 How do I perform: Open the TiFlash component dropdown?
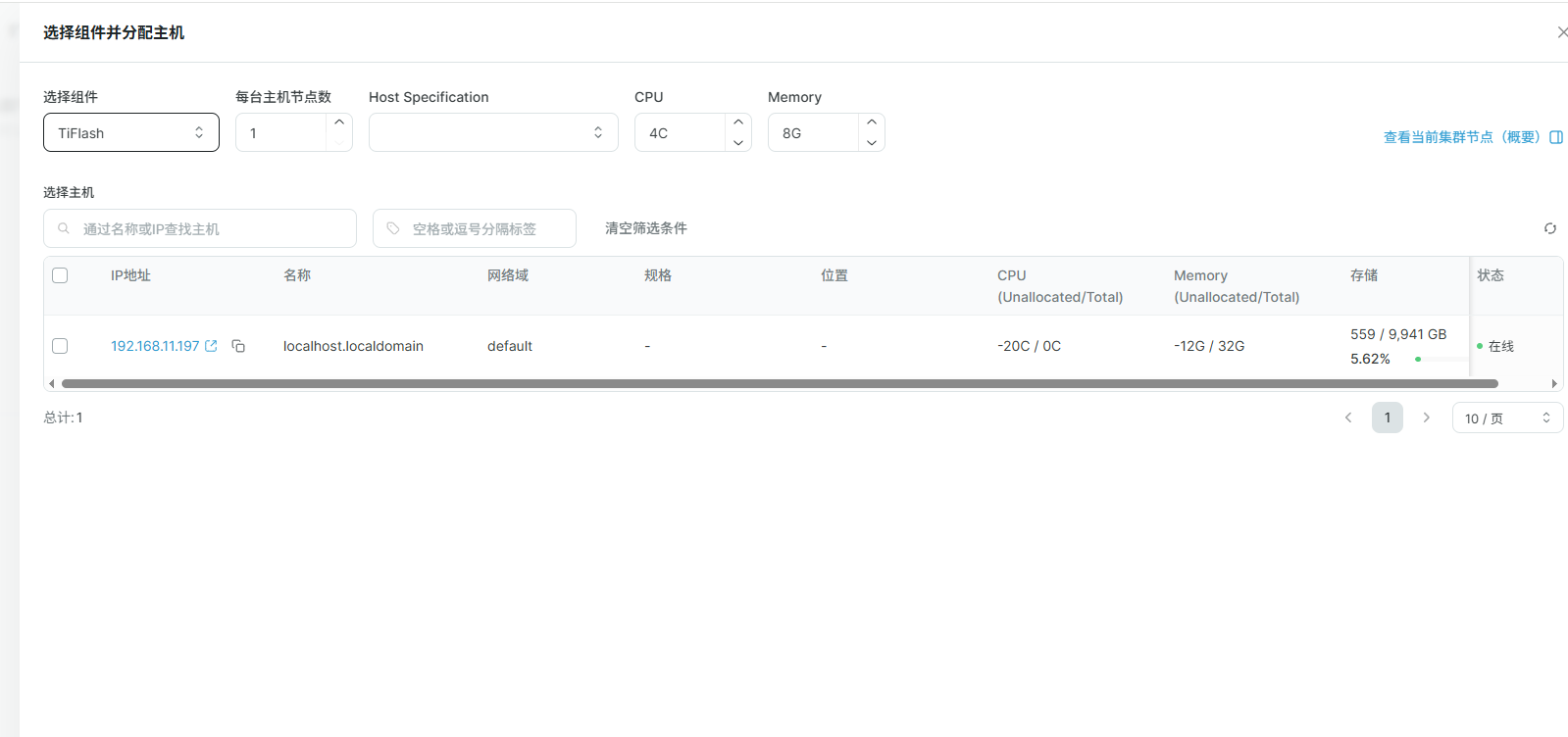coord(131,133)
